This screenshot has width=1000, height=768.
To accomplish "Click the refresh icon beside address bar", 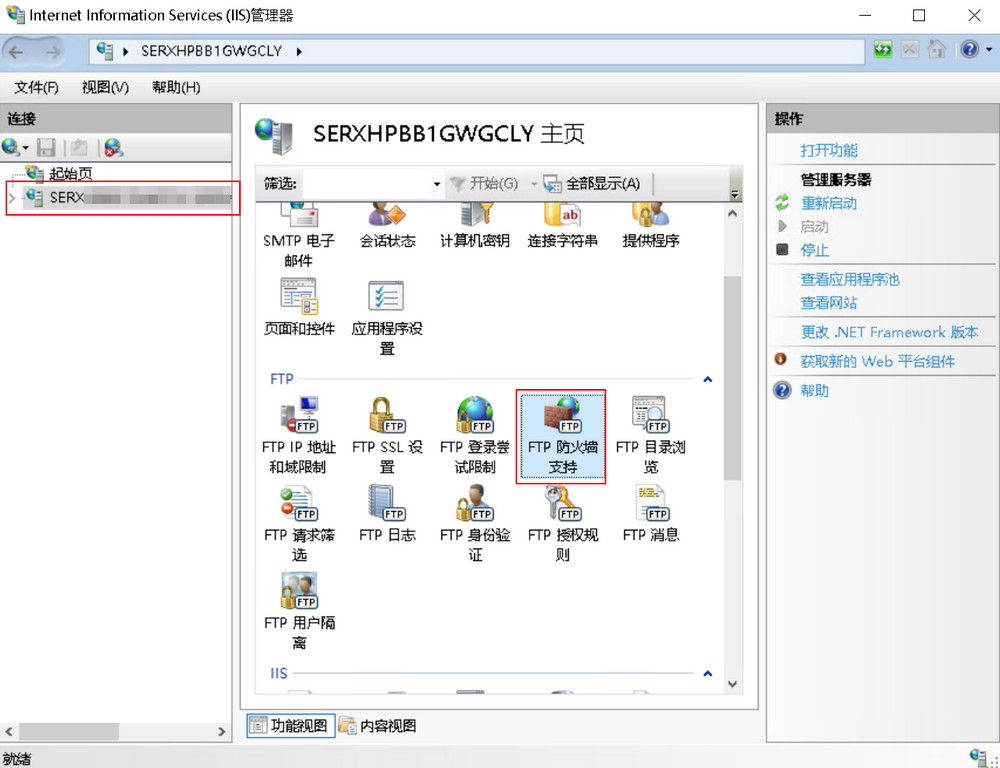I will (883, 50).
